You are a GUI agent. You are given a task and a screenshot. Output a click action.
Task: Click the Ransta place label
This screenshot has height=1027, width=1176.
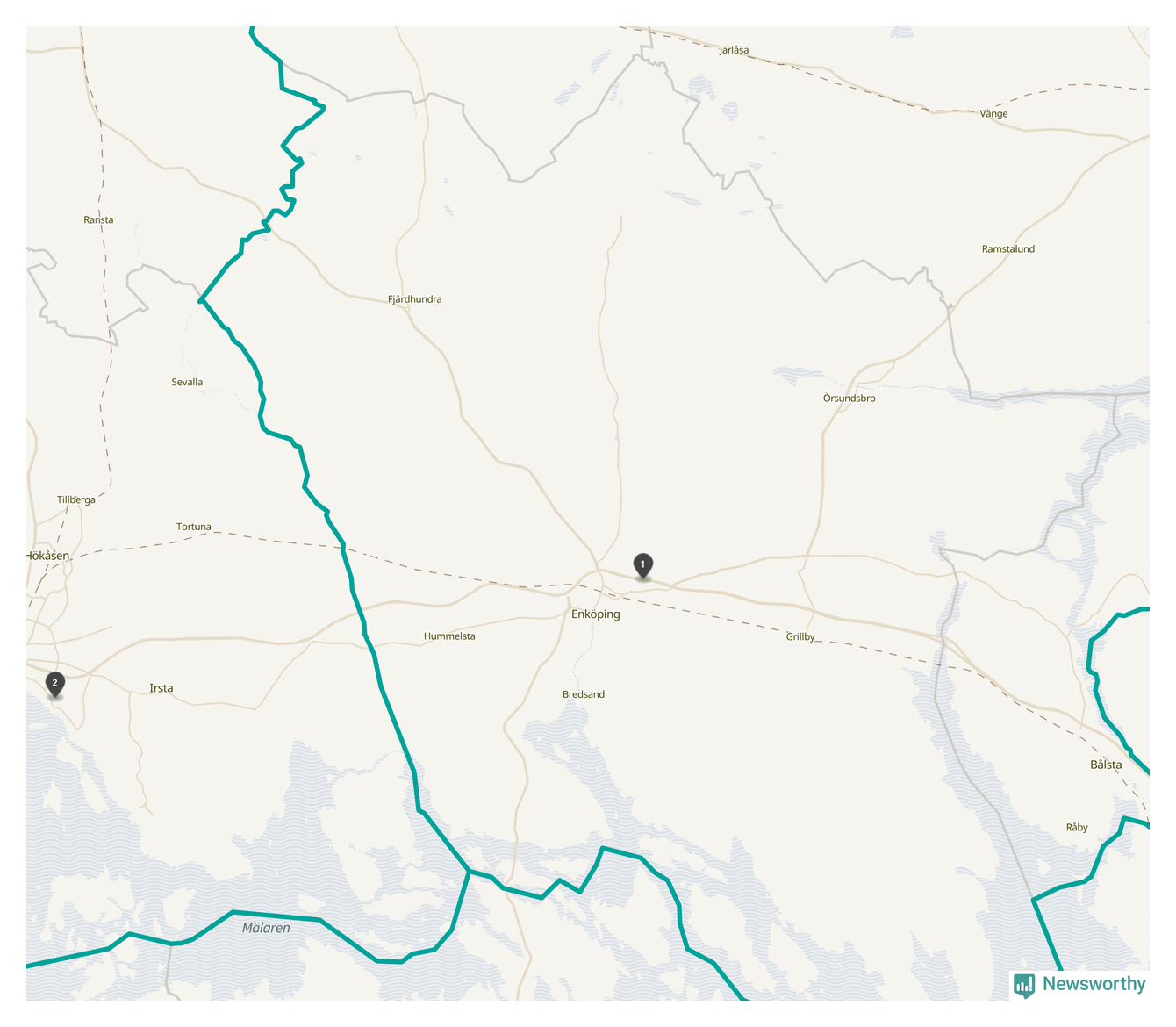(x=98, y=220)
